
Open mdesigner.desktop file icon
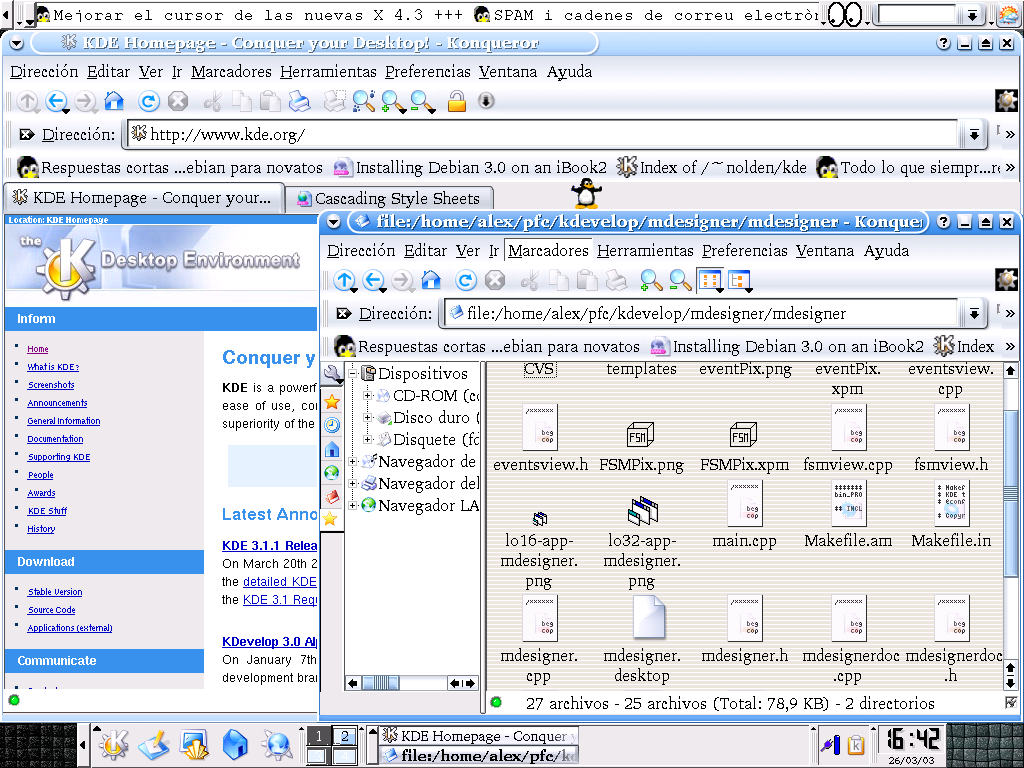pyautogui.click(x=649, y=617)
